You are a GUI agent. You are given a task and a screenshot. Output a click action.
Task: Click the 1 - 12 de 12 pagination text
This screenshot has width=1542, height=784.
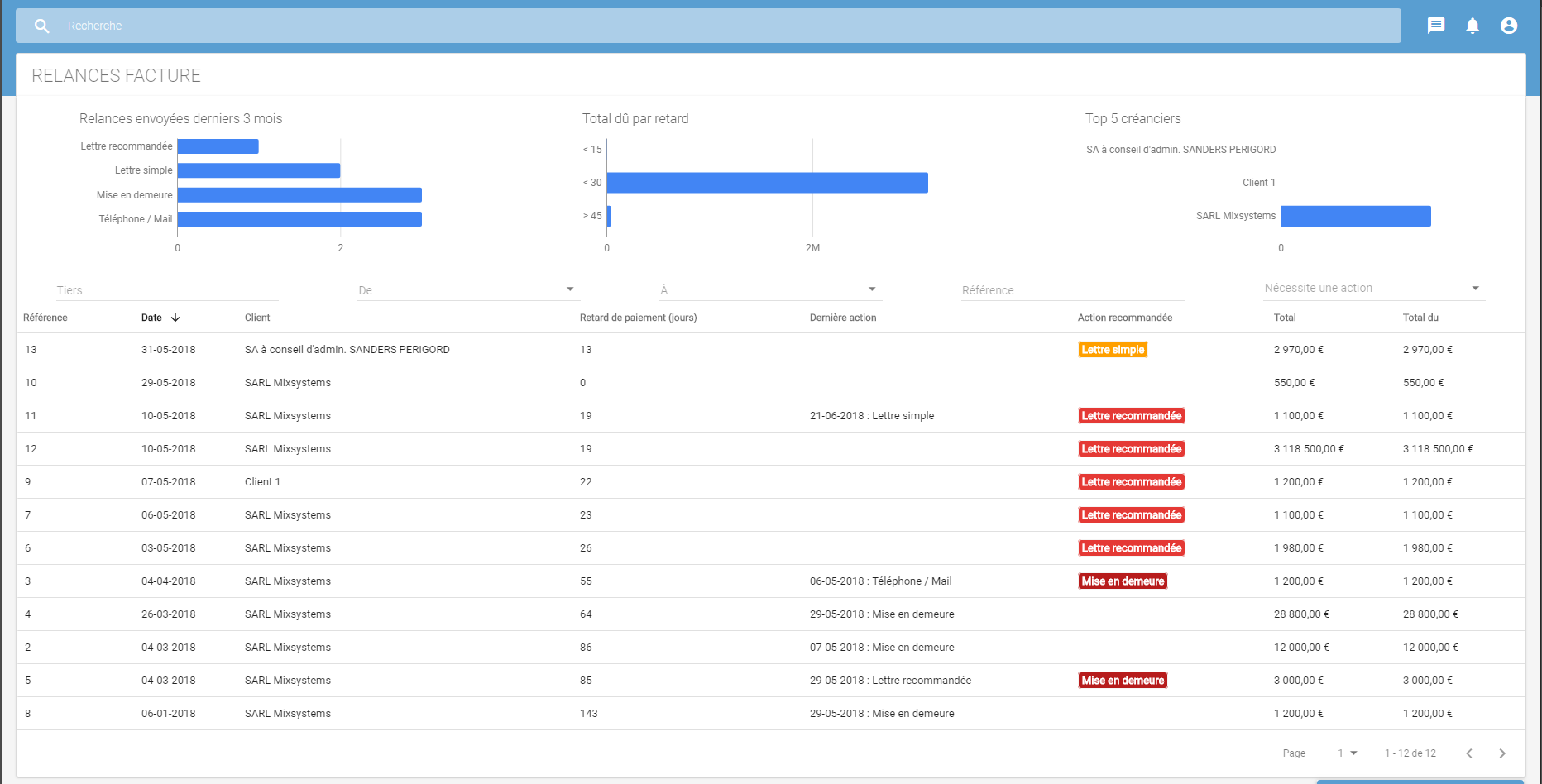click(x=1410, y=753)
